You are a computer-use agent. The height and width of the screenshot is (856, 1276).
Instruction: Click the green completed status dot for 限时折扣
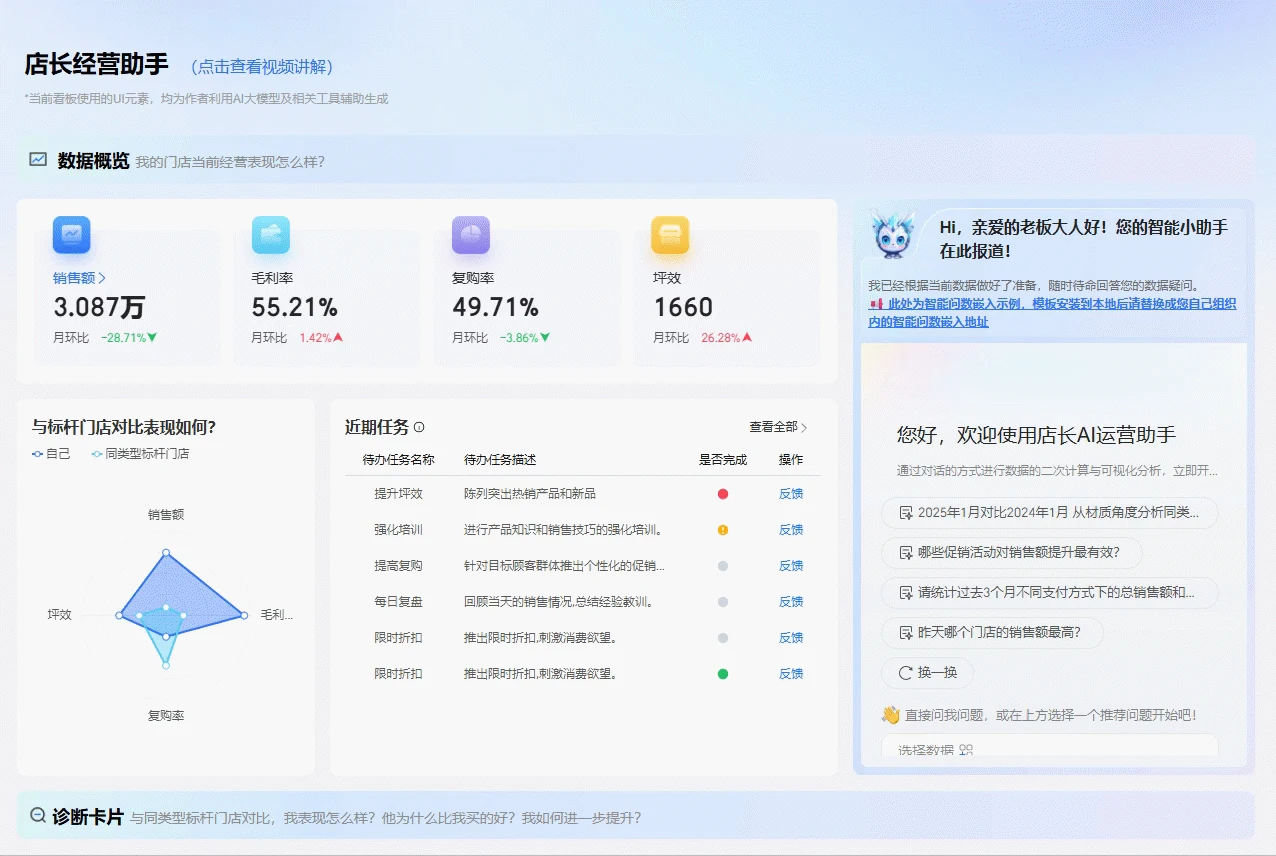[723, 674]
